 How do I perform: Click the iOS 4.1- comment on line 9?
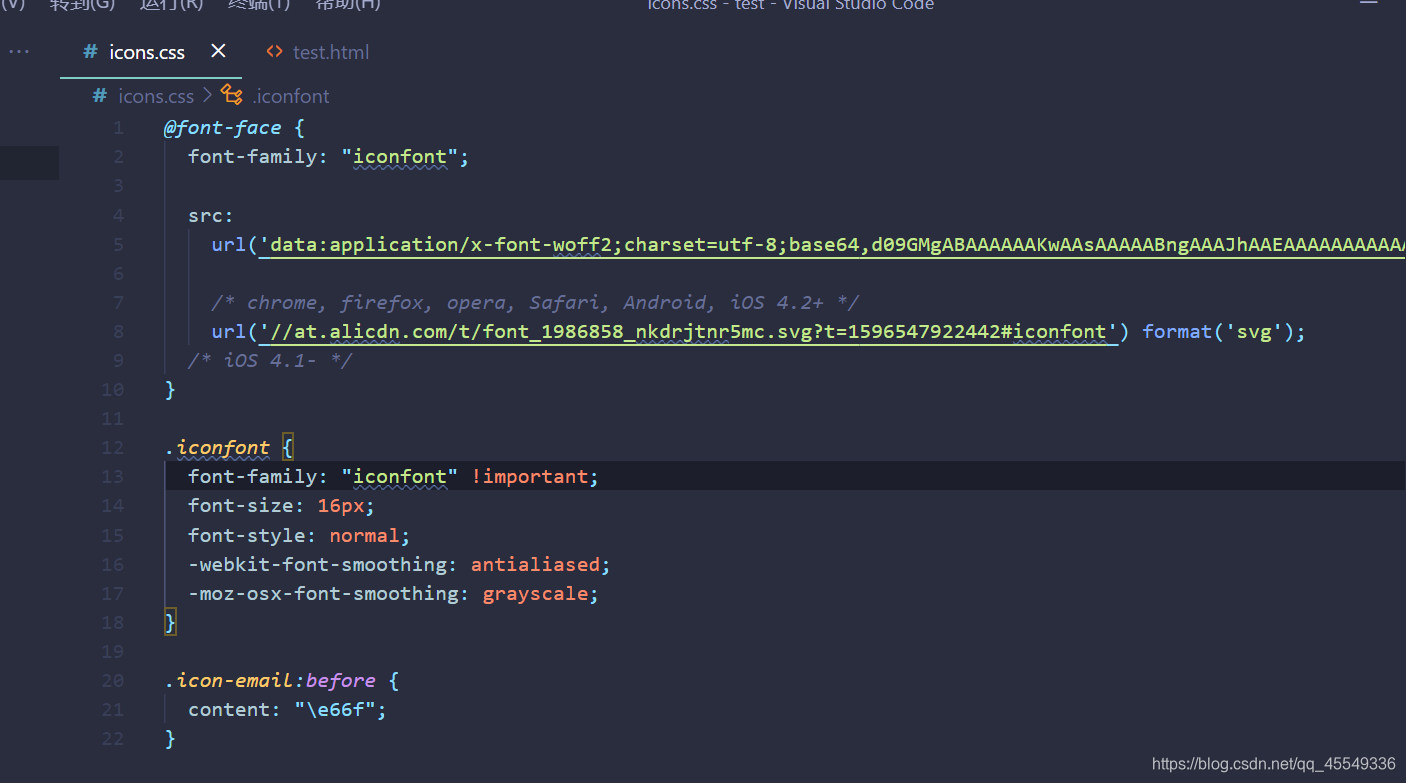(x=270, y=360)
